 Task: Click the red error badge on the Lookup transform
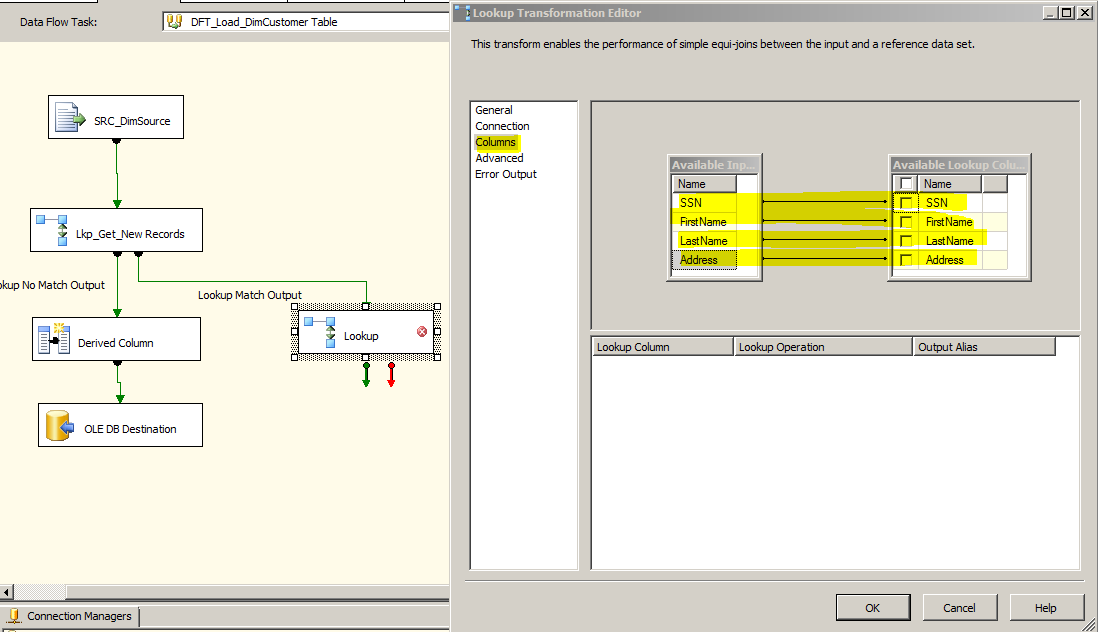[x=424, y=332]
